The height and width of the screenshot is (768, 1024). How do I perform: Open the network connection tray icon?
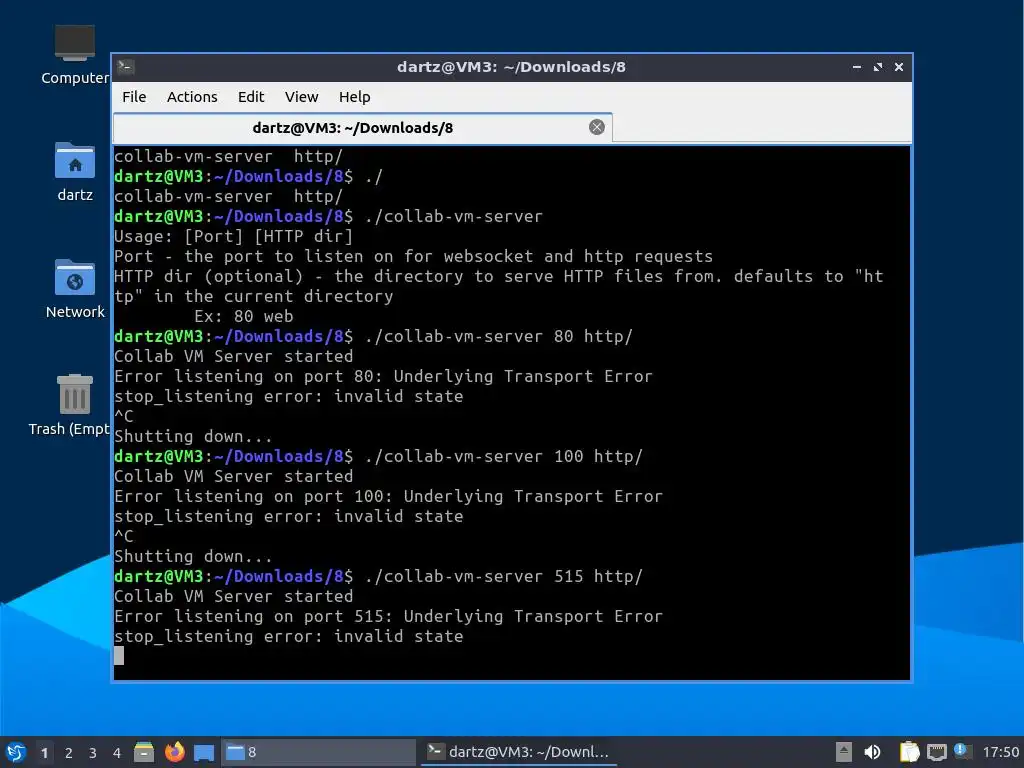936,752
